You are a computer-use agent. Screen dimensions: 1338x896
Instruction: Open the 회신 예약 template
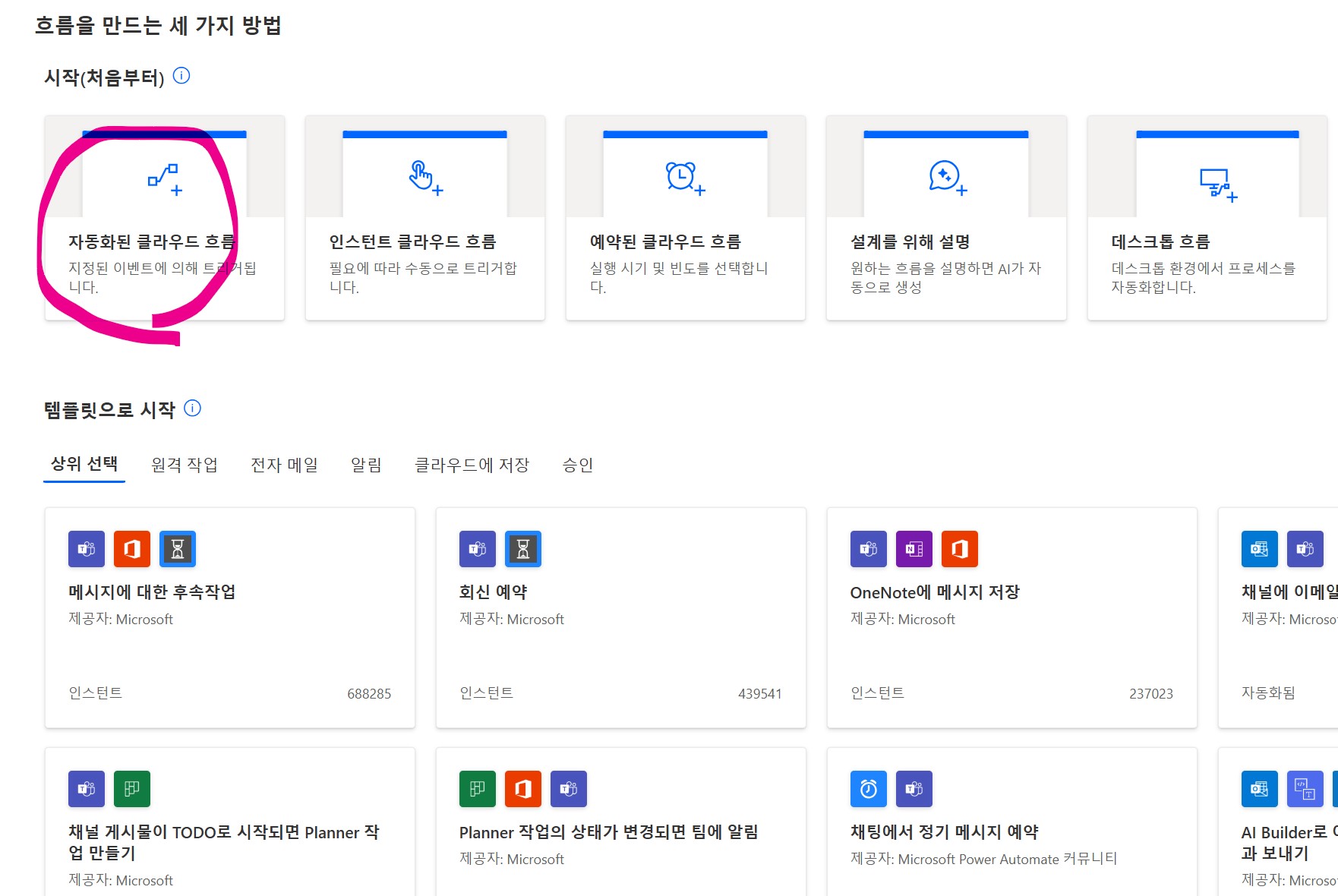coord(621,618)
